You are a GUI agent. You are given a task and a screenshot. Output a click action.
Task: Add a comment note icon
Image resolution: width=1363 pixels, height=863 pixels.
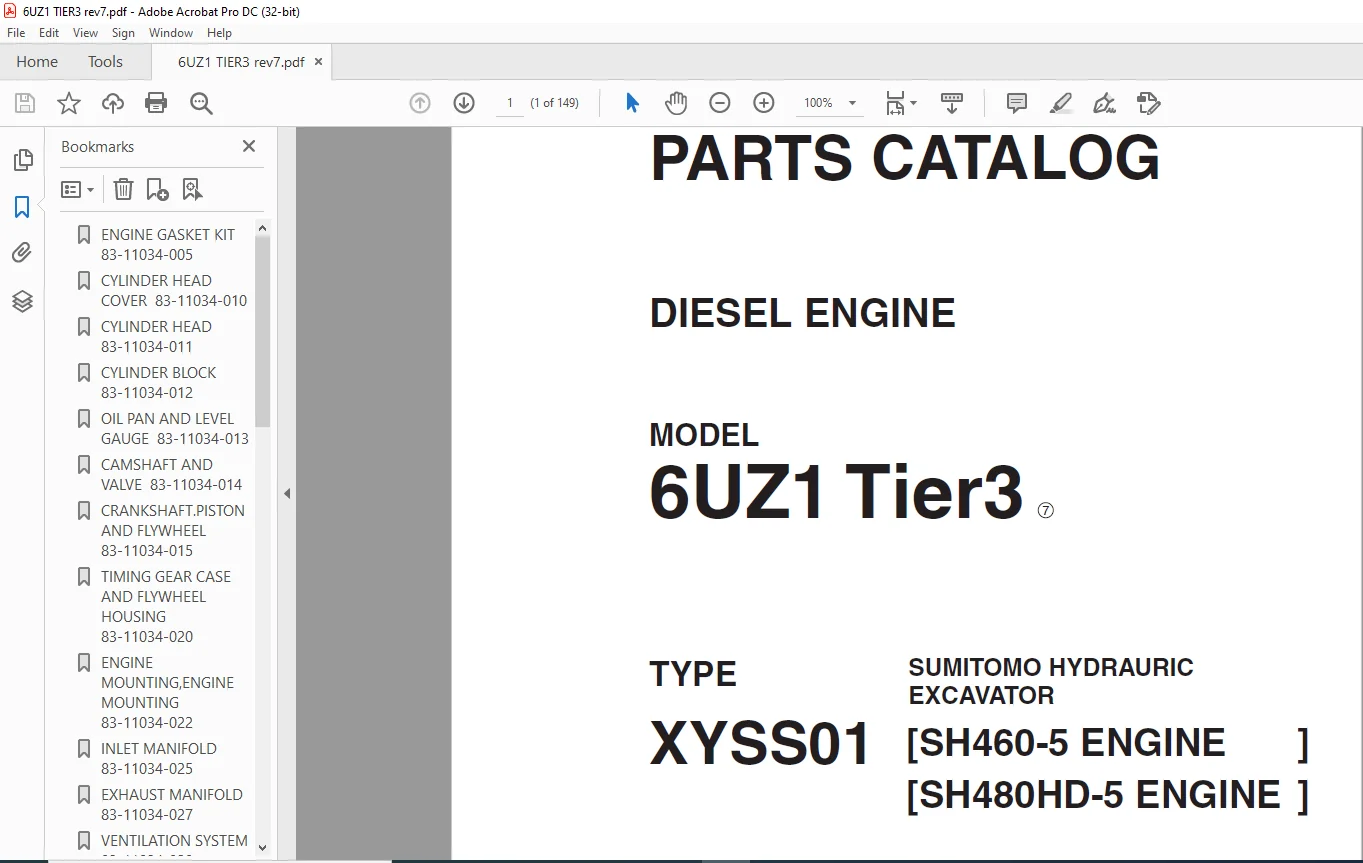coord(1017,103)
